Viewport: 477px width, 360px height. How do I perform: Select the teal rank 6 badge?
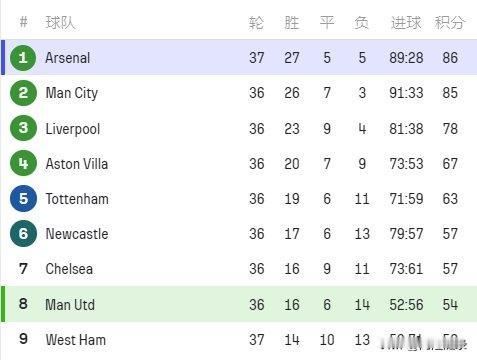point(23,234)
